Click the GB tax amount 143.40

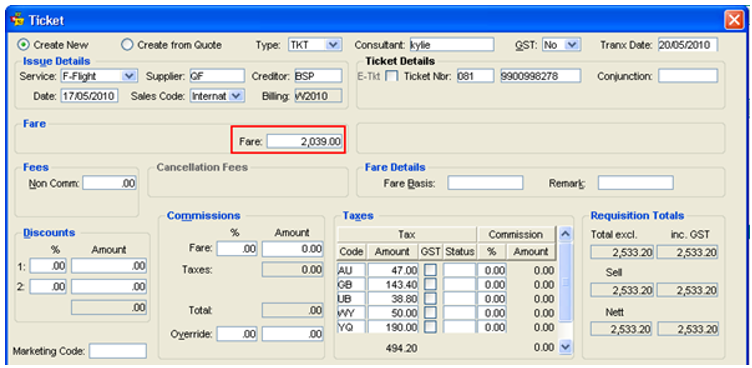pyautogui.click(x=393, y=285)
